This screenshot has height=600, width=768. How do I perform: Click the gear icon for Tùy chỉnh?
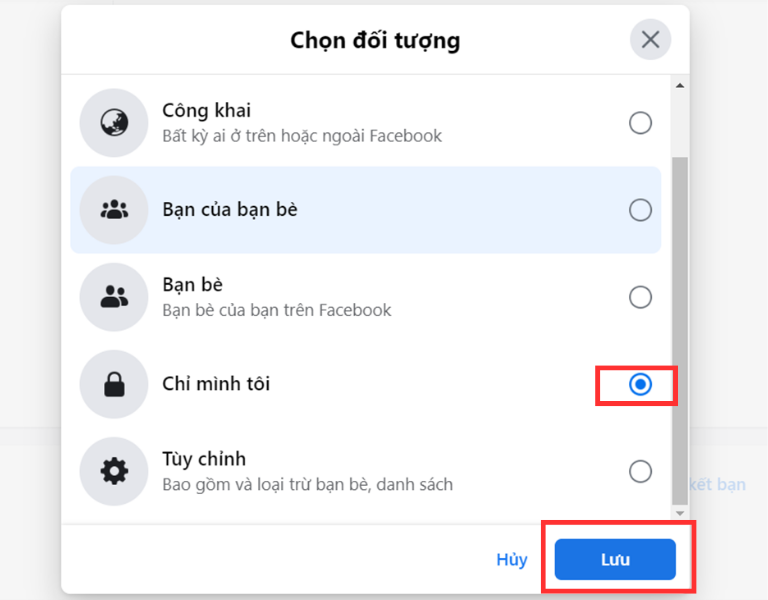click(114, 471)
